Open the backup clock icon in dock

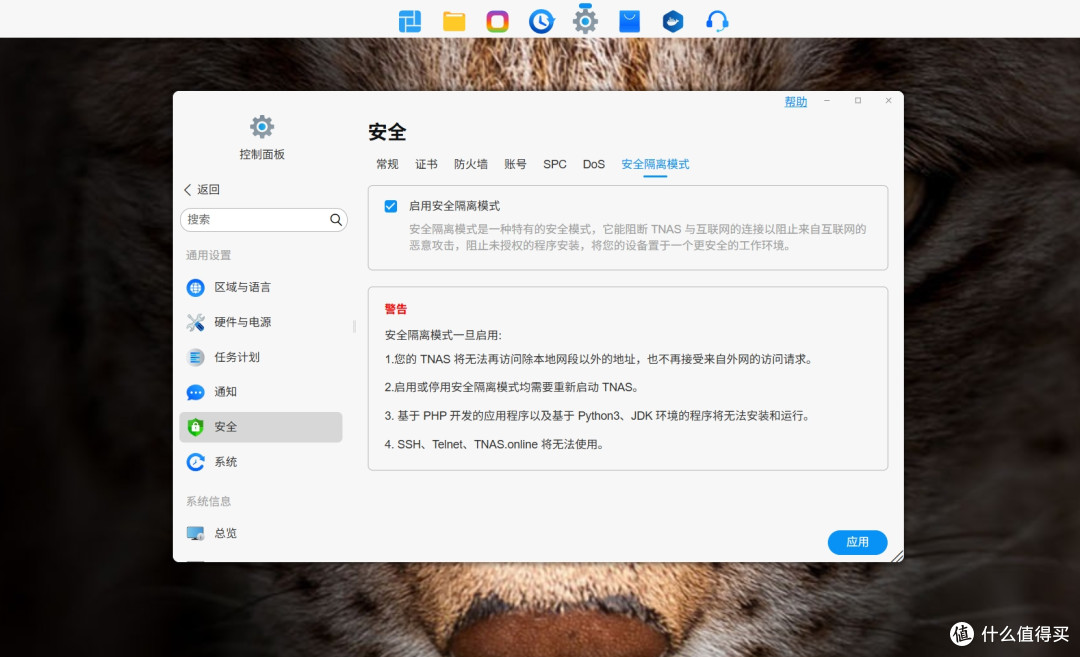click(541, 21)
